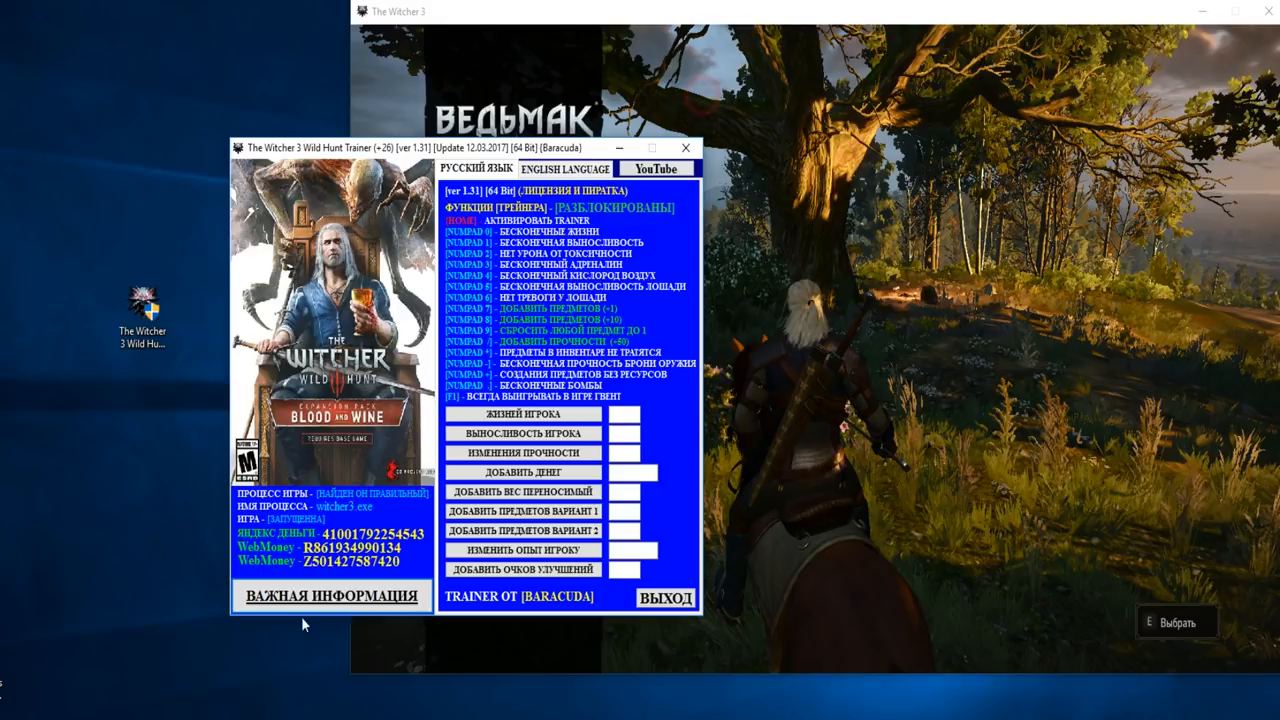The height and width of the screenshot is (720, 1280).
Task: Click the ВЫХОД exit button
Action: (665, 598)
